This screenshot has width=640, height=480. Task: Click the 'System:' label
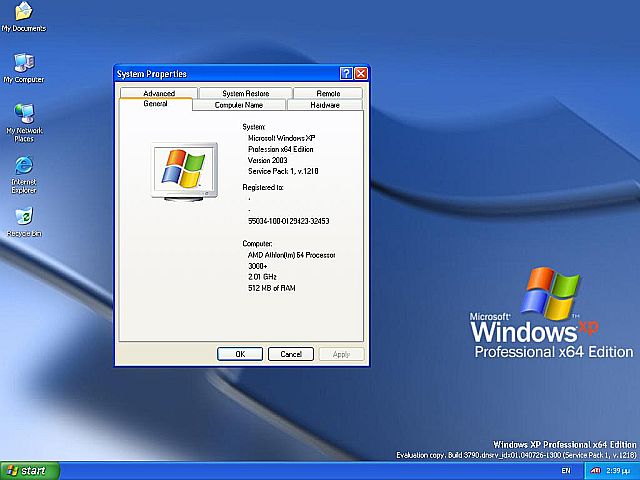[x=253, y=127]
